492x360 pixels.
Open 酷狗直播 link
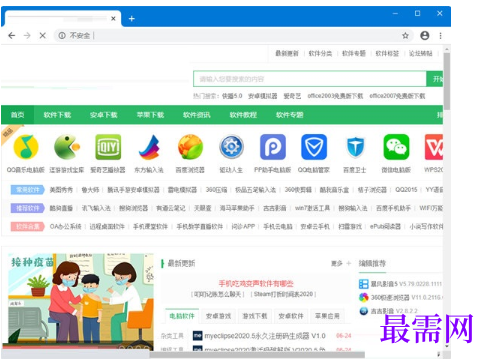coord(61,208)
